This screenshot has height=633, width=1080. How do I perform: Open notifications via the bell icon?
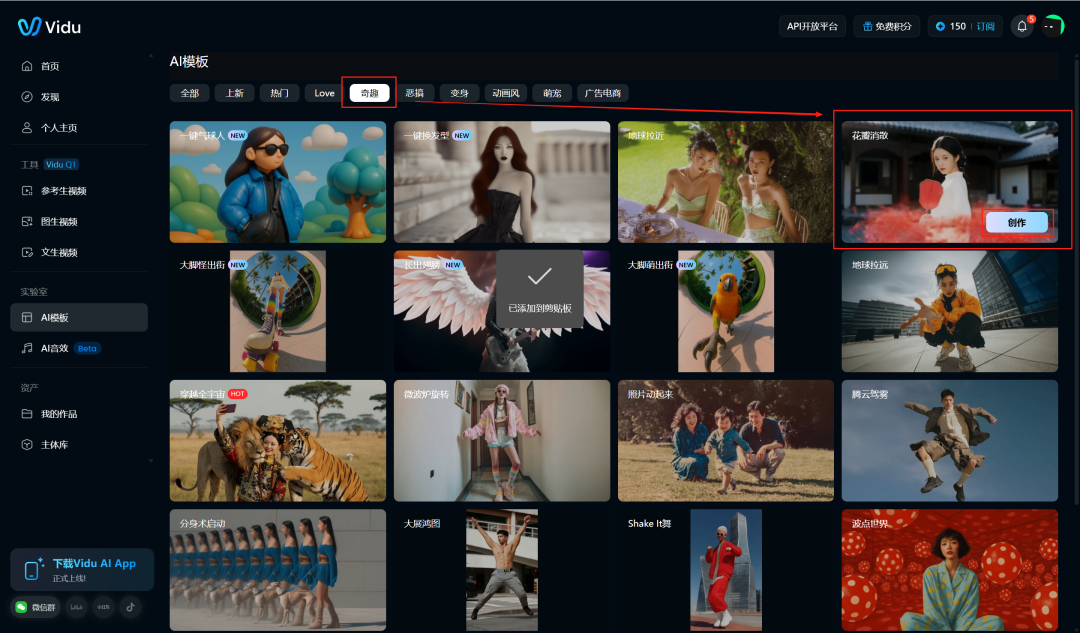coord(1021,26)
